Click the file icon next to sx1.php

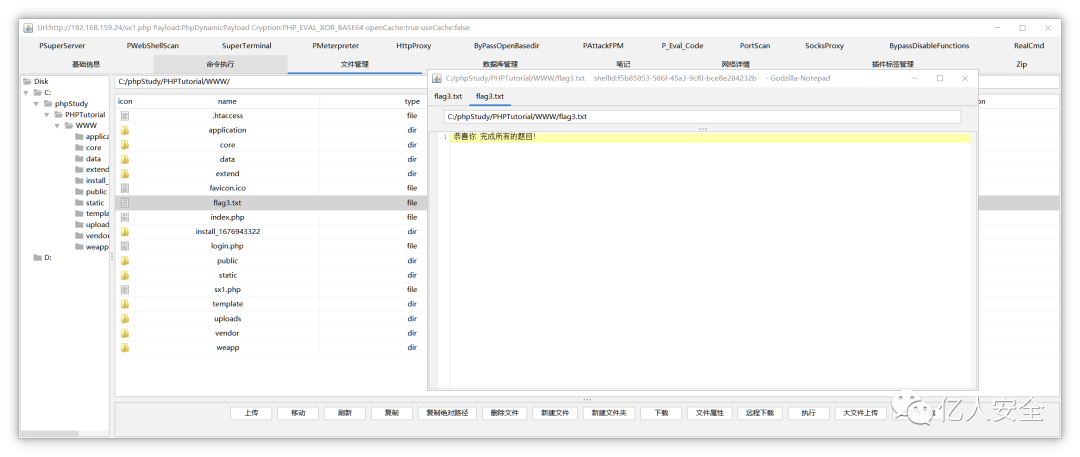coord(125,290)
